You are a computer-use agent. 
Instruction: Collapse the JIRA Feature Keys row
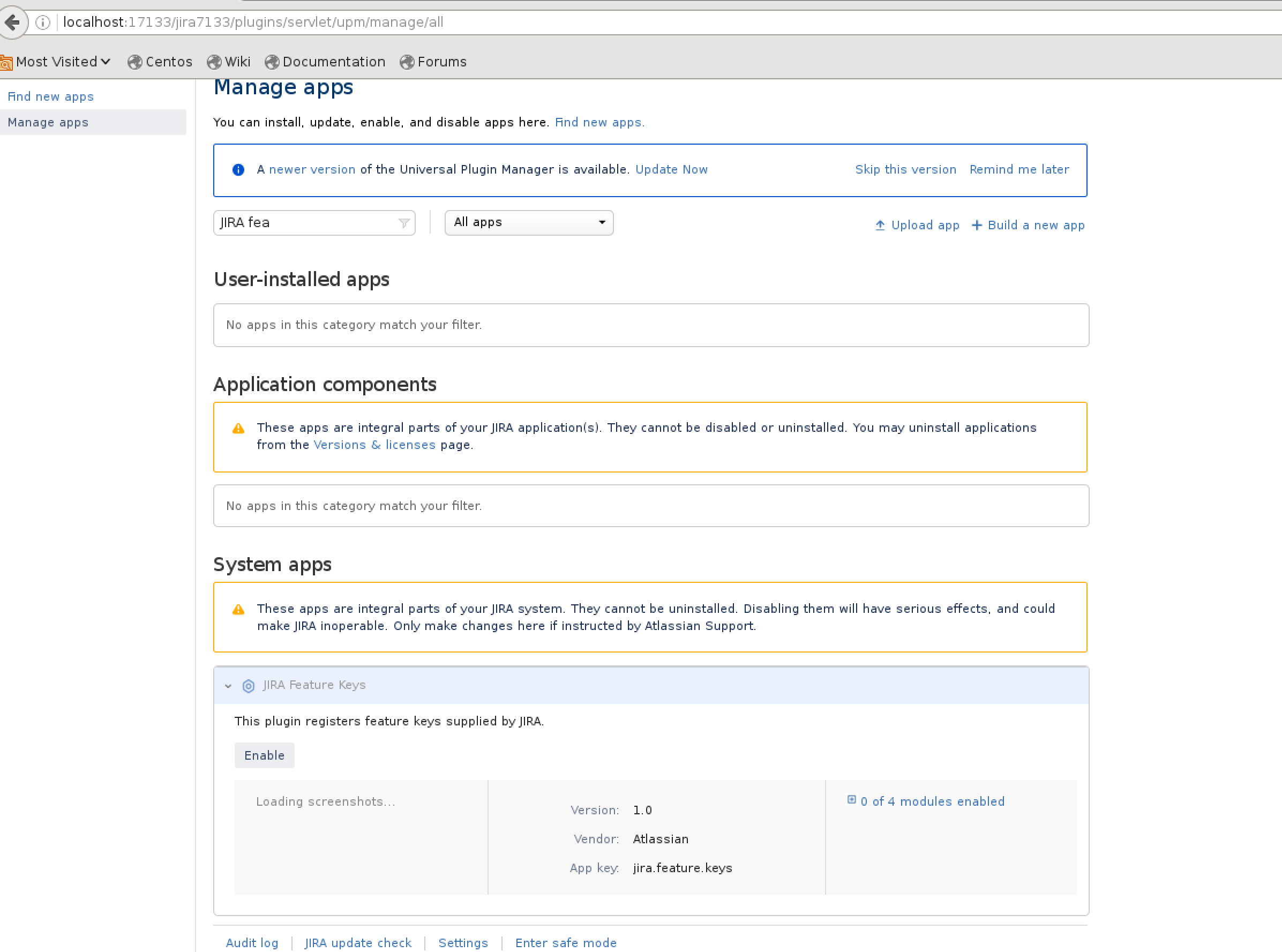(x=228, y=686)
